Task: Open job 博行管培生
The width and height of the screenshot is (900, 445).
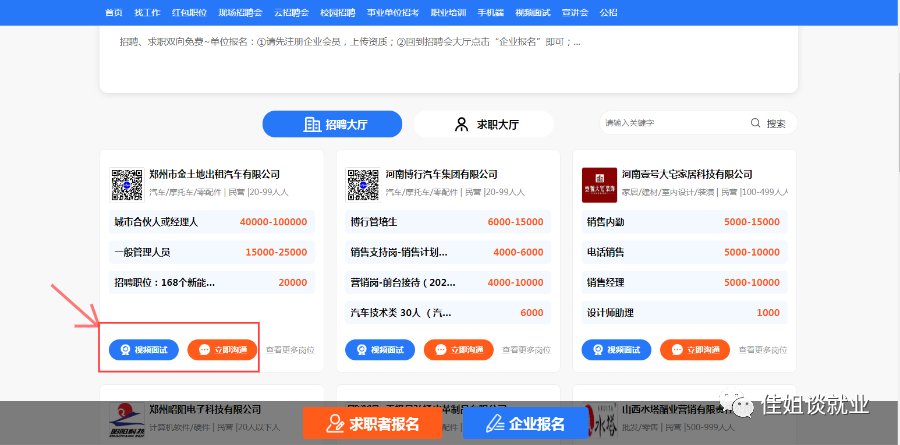Action: (x=448, y=222)
